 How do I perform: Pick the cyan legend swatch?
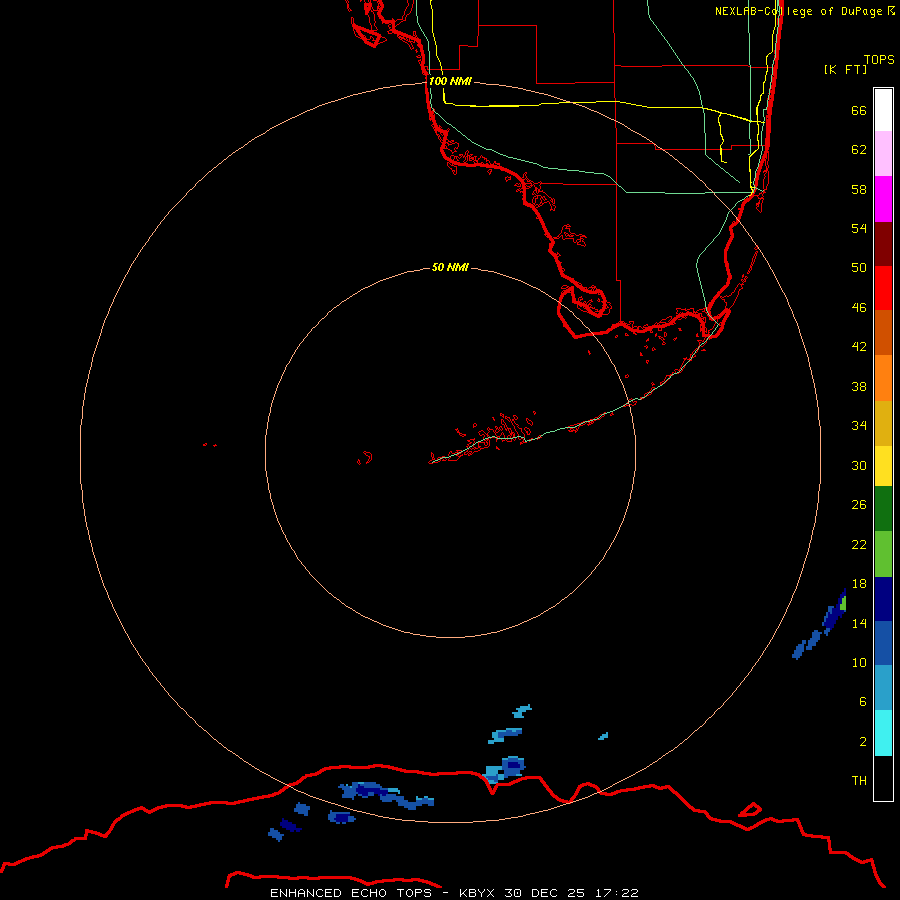click(x=883, y=733)
